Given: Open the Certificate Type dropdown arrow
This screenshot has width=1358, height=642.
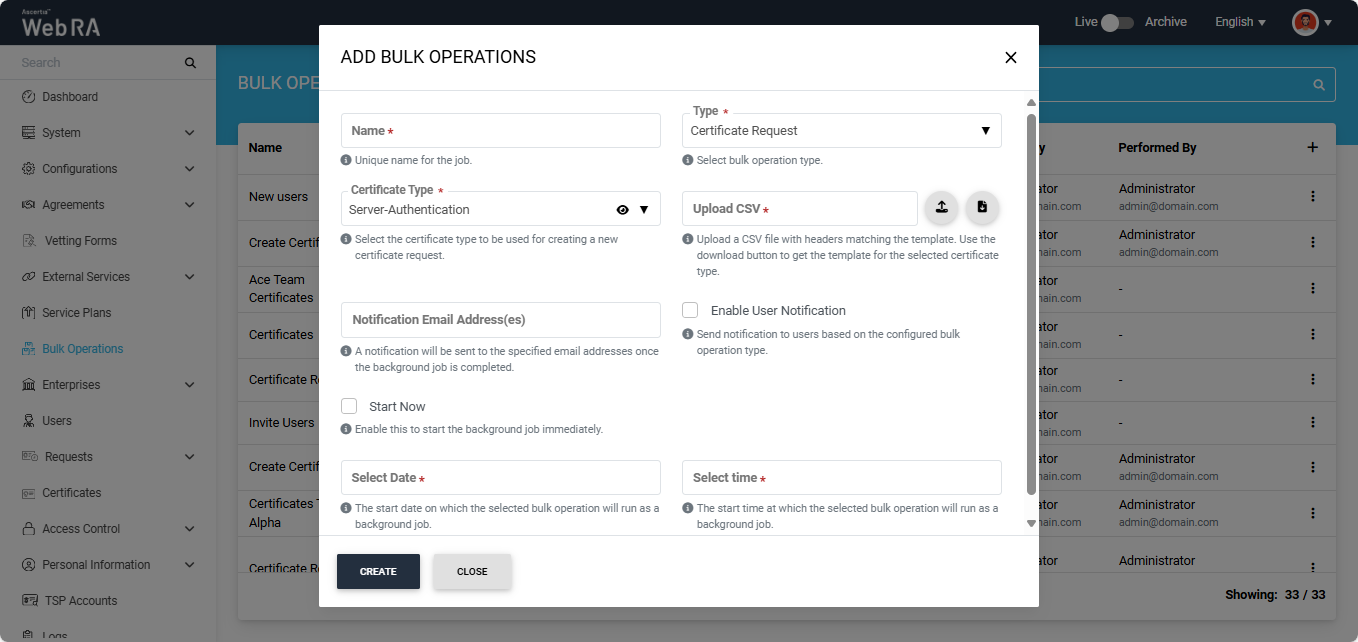Looking at the screenshot, I should [644, 210].
